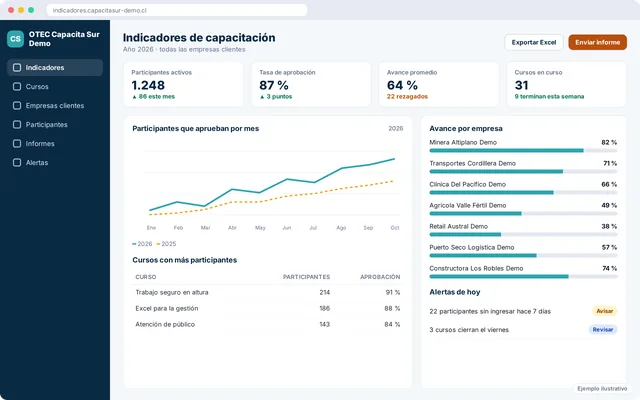Click the 214 participants value
Image resolution: width=640 pixels, height=400 pixels.
click(x=324, y=292)
